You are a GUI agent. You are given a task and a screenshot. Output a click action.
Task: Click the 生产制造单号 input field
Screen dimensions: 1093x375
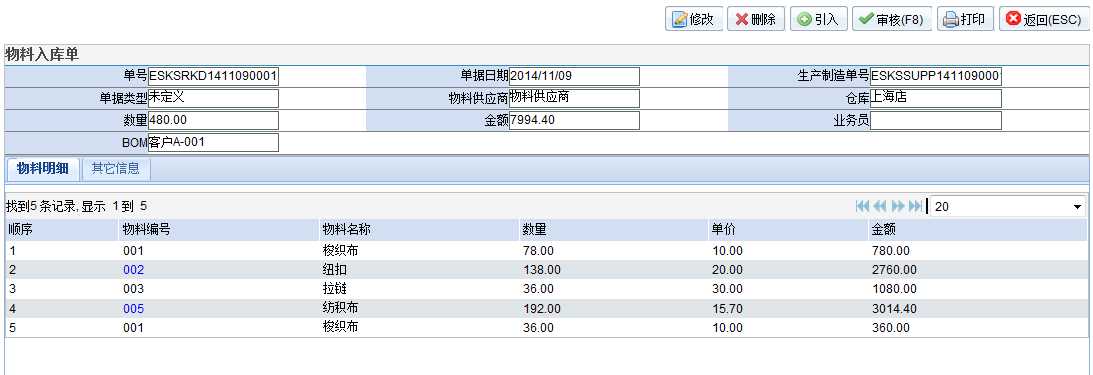tap(935, 76)
